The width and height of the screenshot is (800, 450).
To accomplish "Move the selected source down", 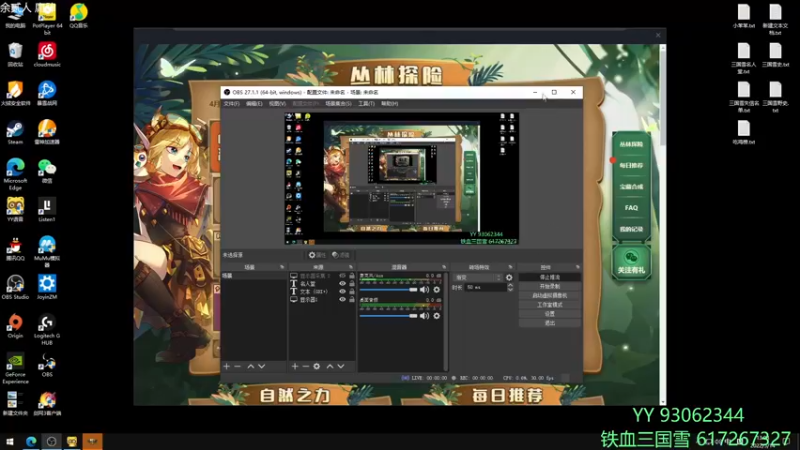I will 341,366.
